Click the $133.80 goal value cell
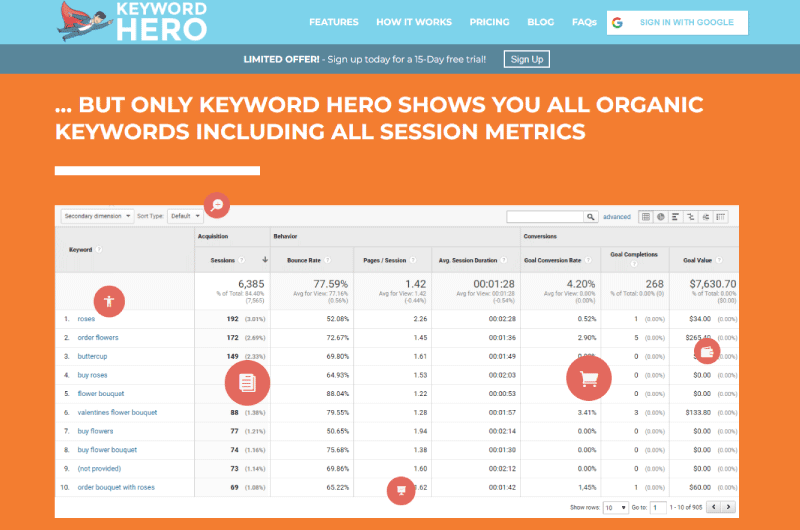This screenshot has width=800, height=530. [698, 412]
